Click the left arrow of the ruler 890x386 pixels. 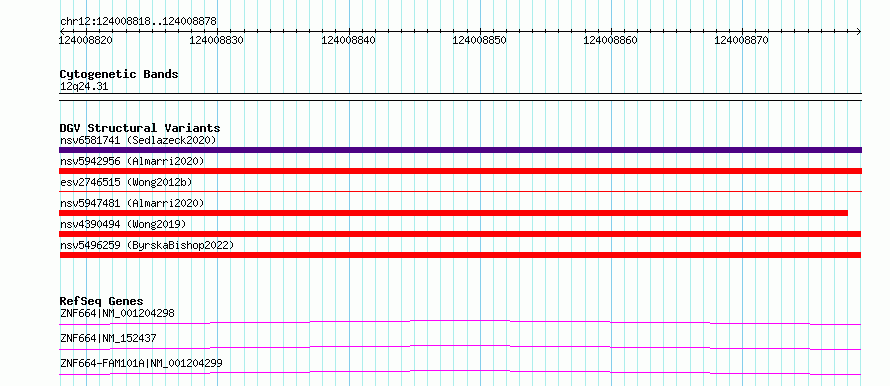pos(62,31)
